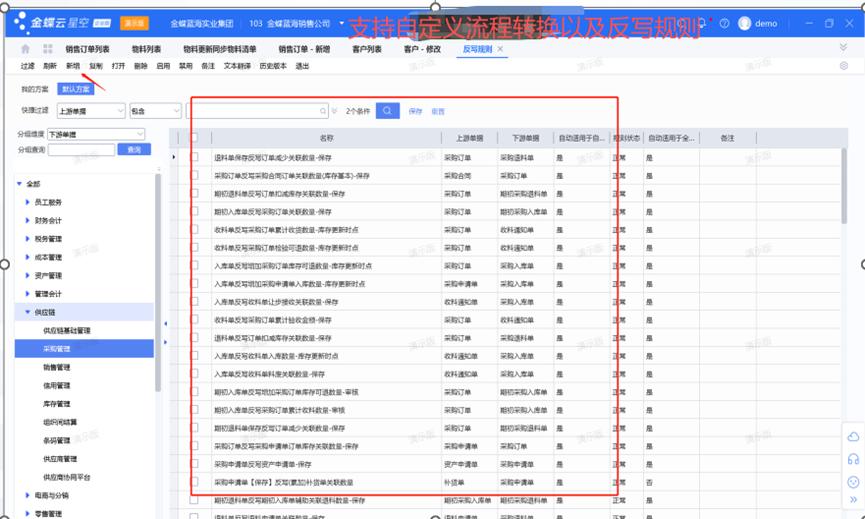Viewport: 865px width, 519px height.
Task: Click the quick filter text input
Action: point(257,111)
